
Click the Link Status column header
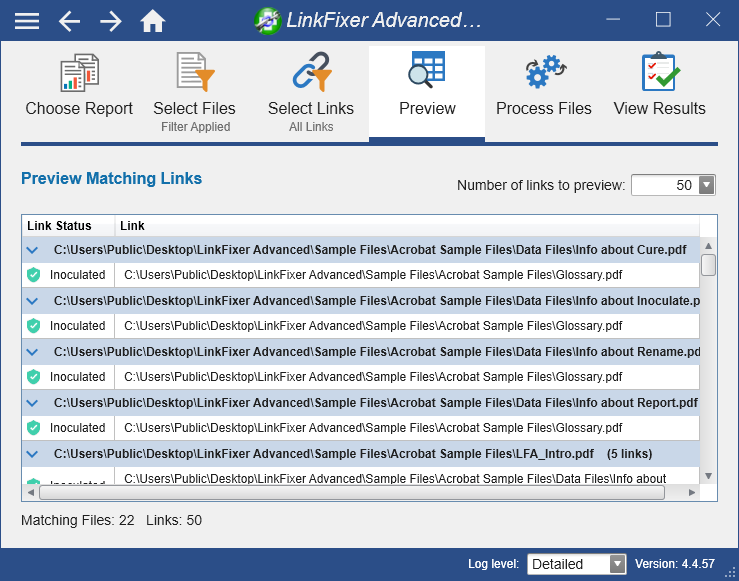coord(68,226)
